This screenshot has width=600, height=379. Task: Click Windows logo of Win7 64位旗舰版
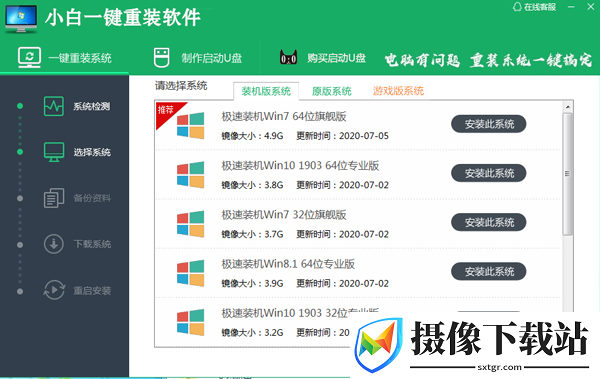point(191,125)
